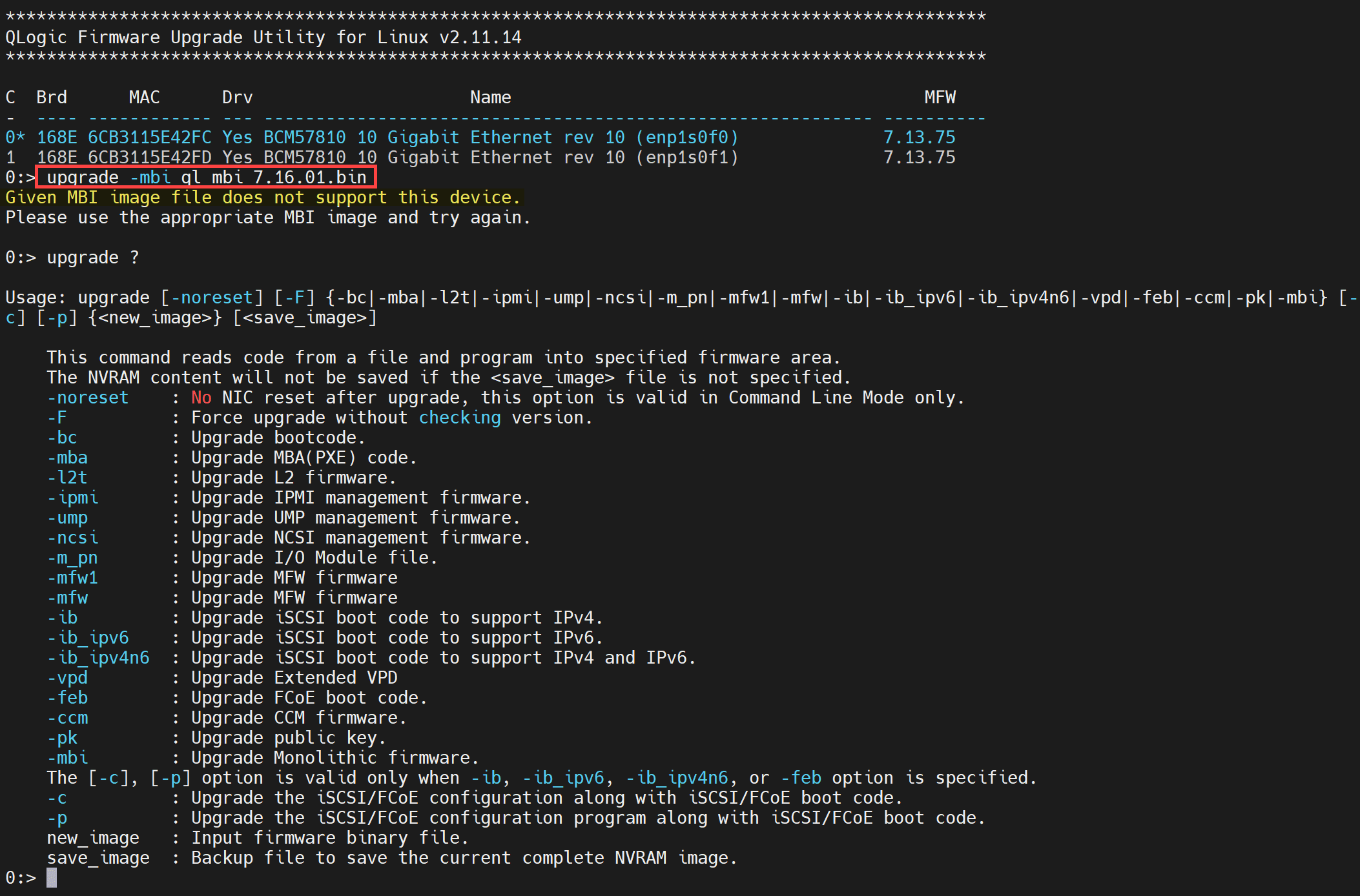Click the MFW version 7.13.75 for enp1s0f0
This screenshot has height=896, width=1360.
tap(919, 137)
